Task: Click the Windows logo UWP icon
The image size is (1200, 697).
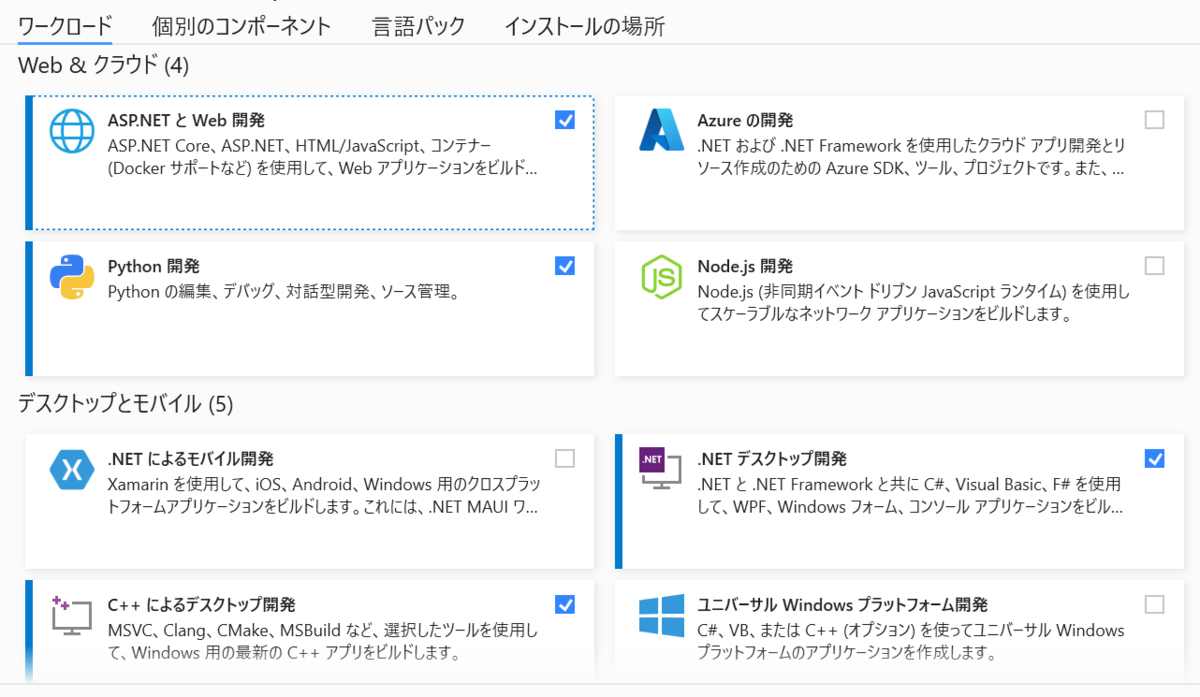Action: point(661,616)
